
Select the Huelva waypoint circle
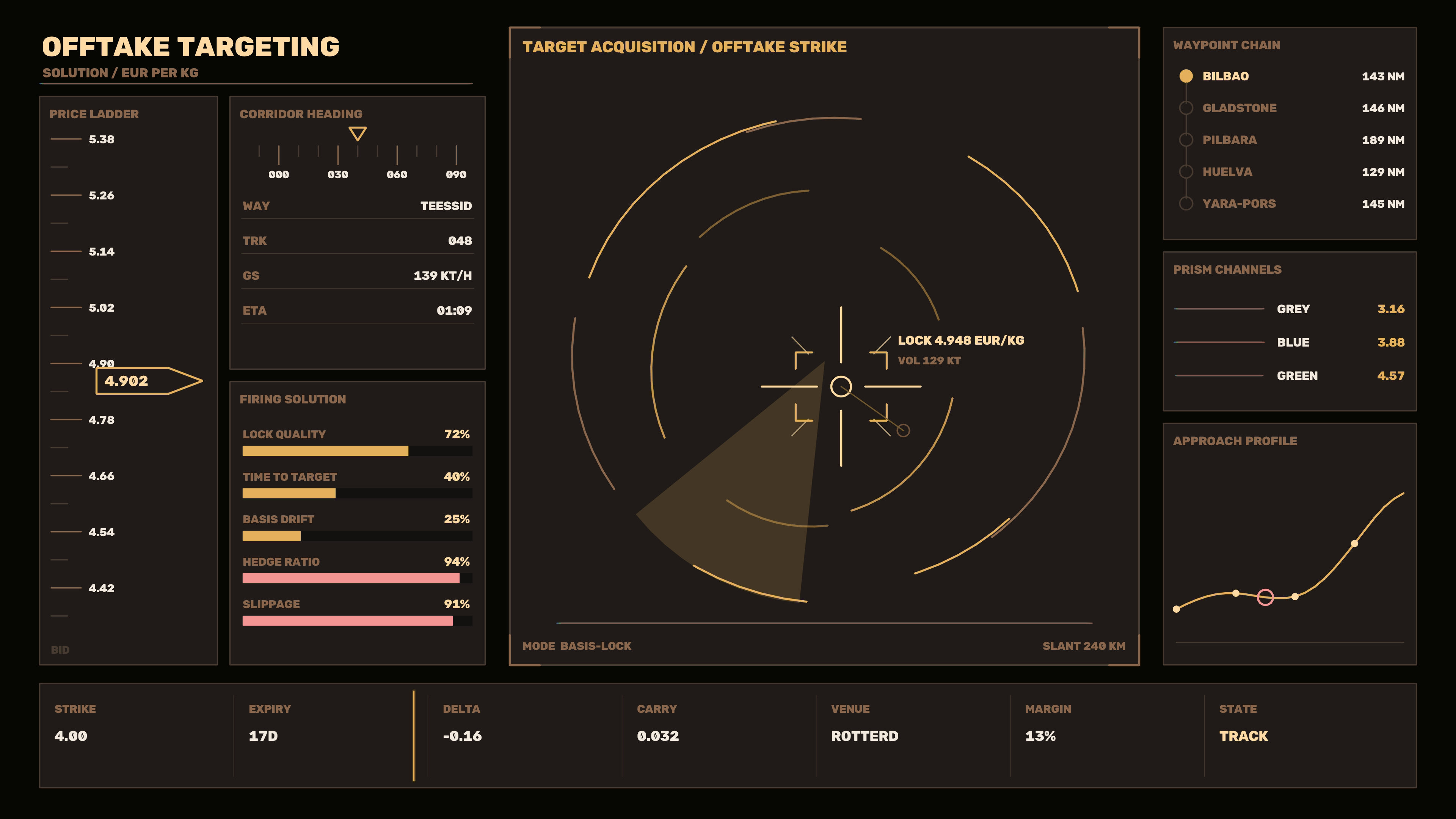point(1186,172)
